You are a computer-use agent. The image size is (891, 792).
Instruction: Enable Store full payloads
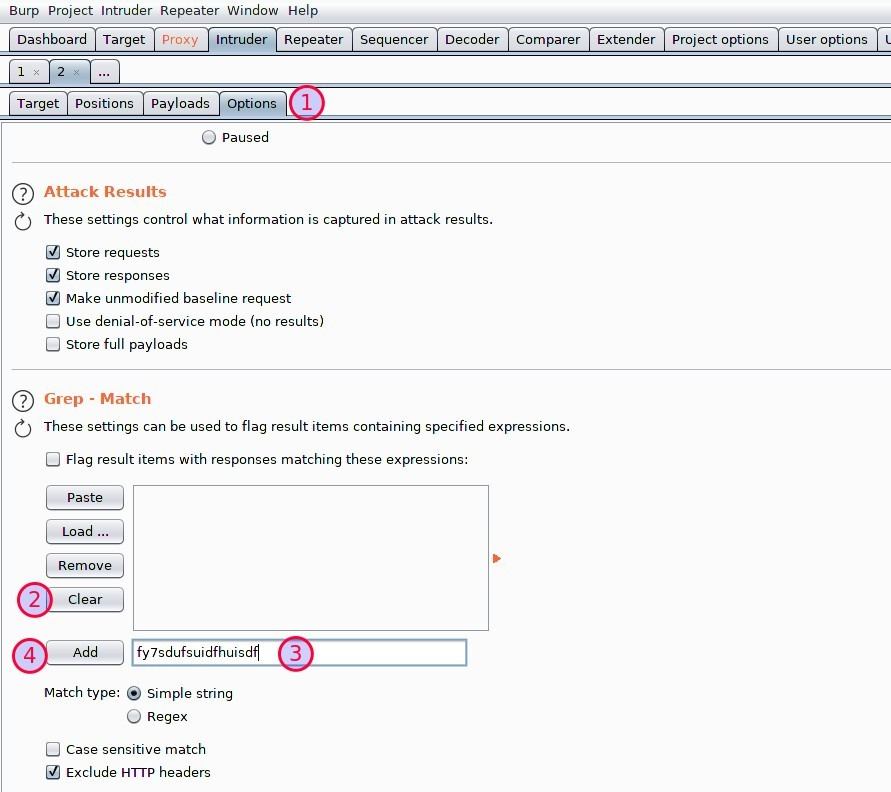tap(53, 344)
